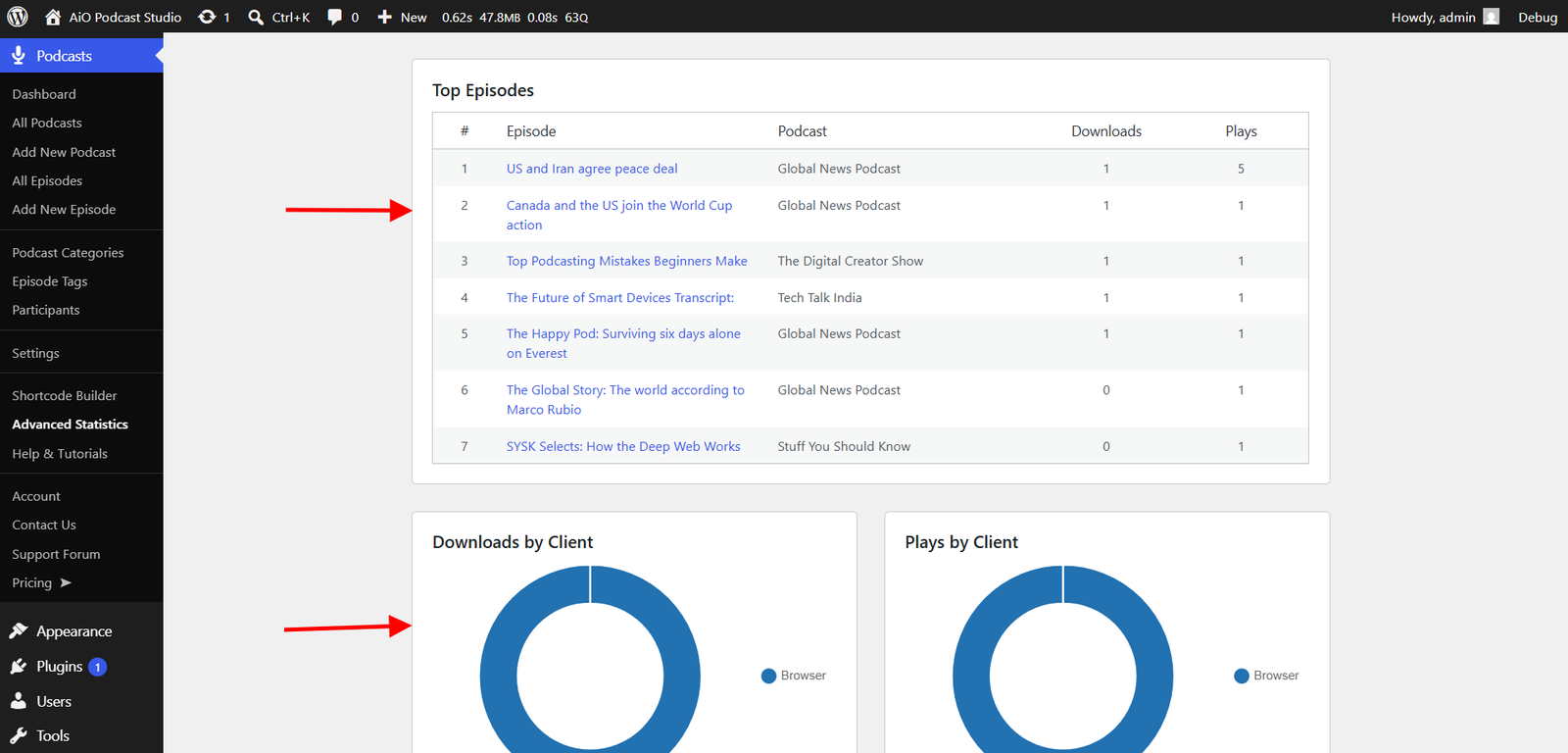Screen dimensions: 1568x753
Task: Open 'The Future of Smart Devices Transcript:' episode
Action: pos(620,297)
